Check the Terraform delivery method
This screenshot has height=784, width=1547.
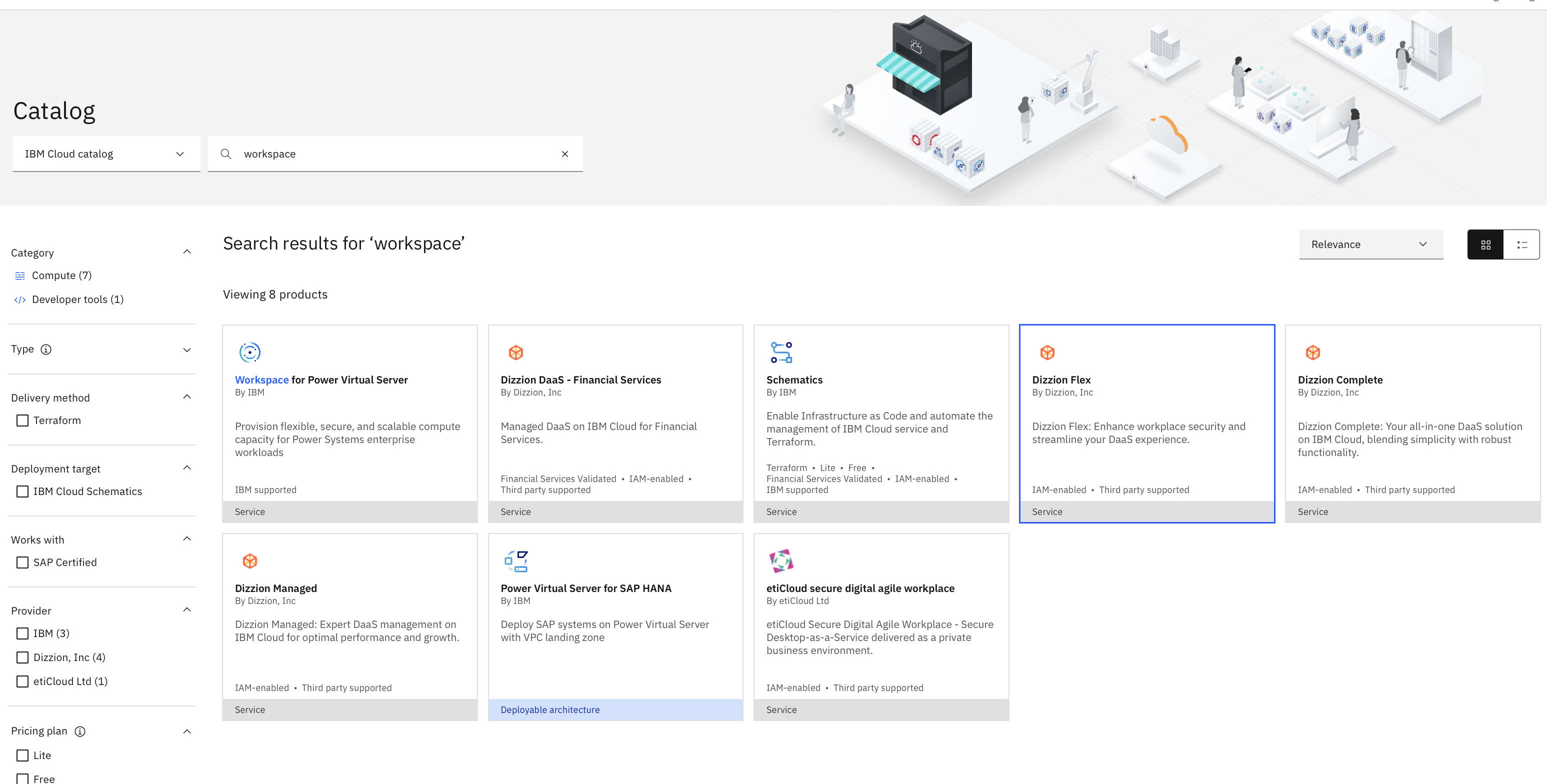click(22, 420)
